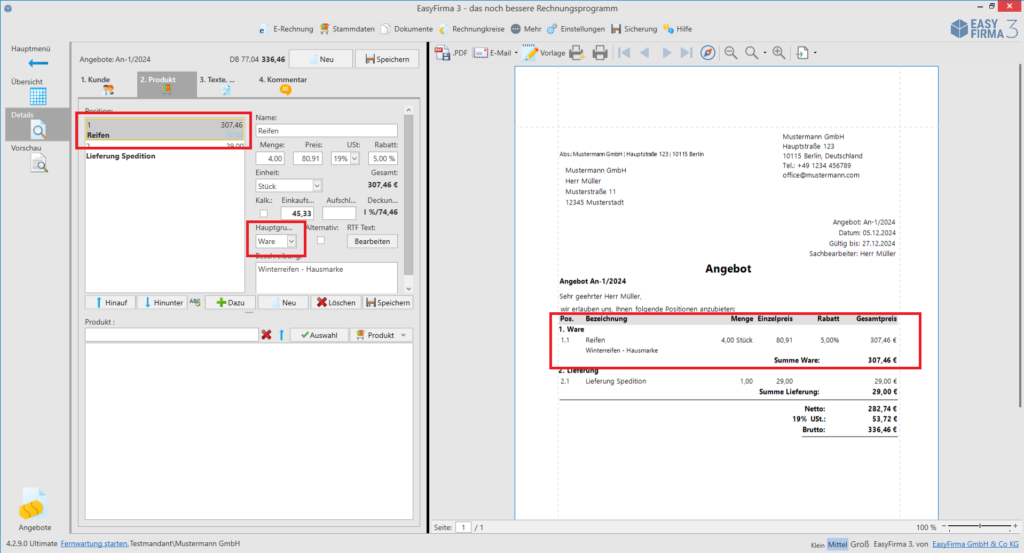
Task: Delete position with Löschen
Action: (336, 302)
